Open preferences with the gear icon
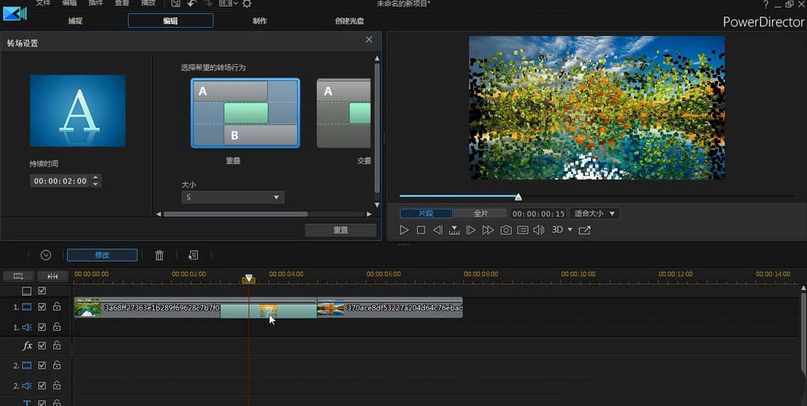807x406 pixels. [x=247, y=4]
